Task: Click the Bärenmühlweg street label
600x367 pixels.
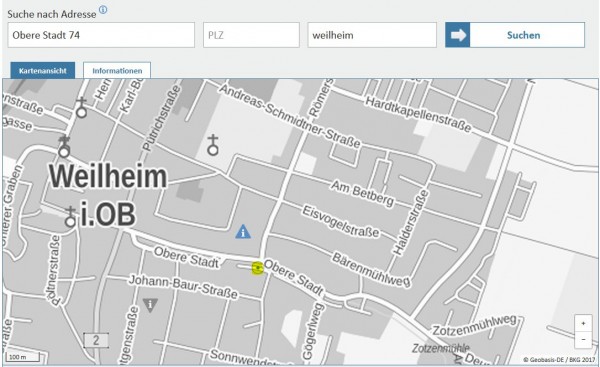Action: (x=371, y=269)
